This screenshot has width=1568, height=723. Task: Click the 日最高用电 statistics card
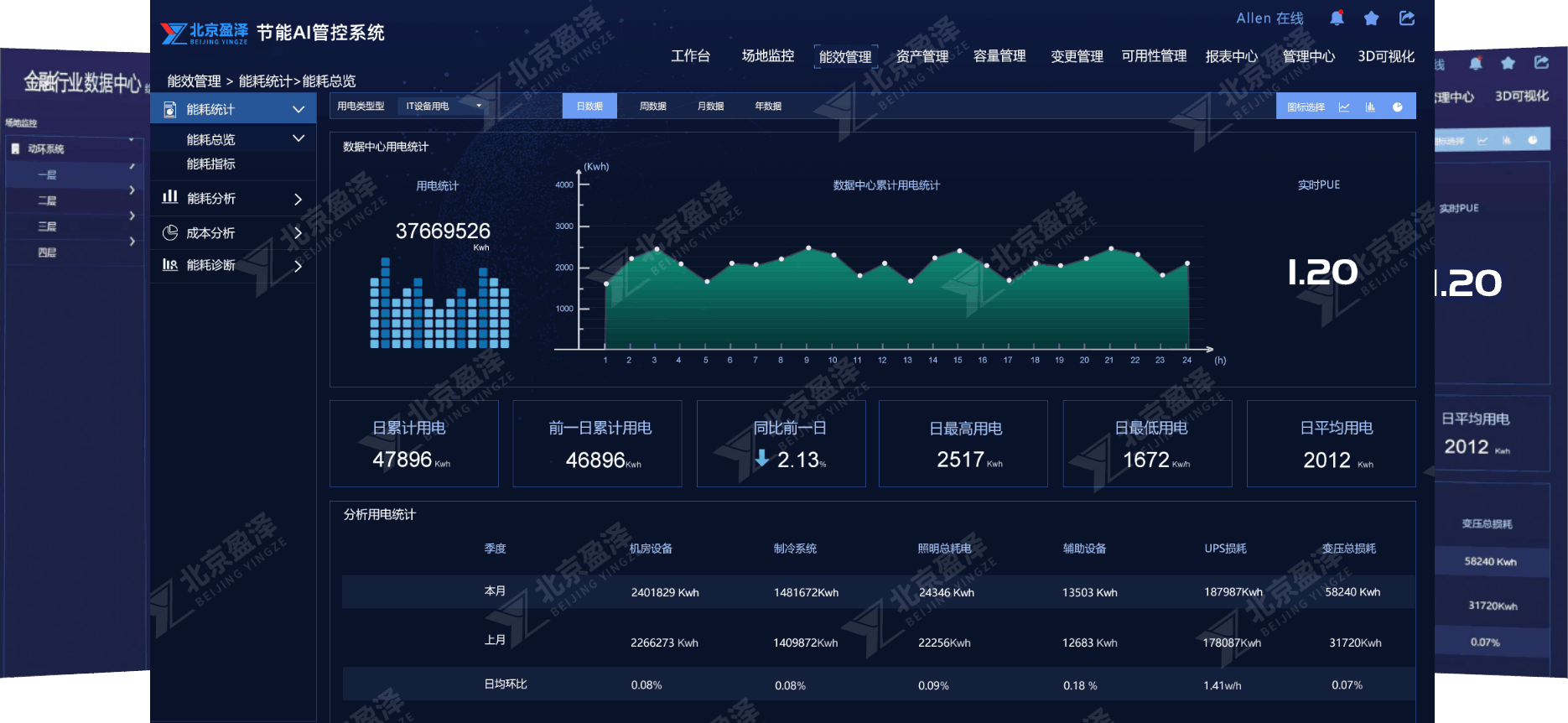pos(963,444)
